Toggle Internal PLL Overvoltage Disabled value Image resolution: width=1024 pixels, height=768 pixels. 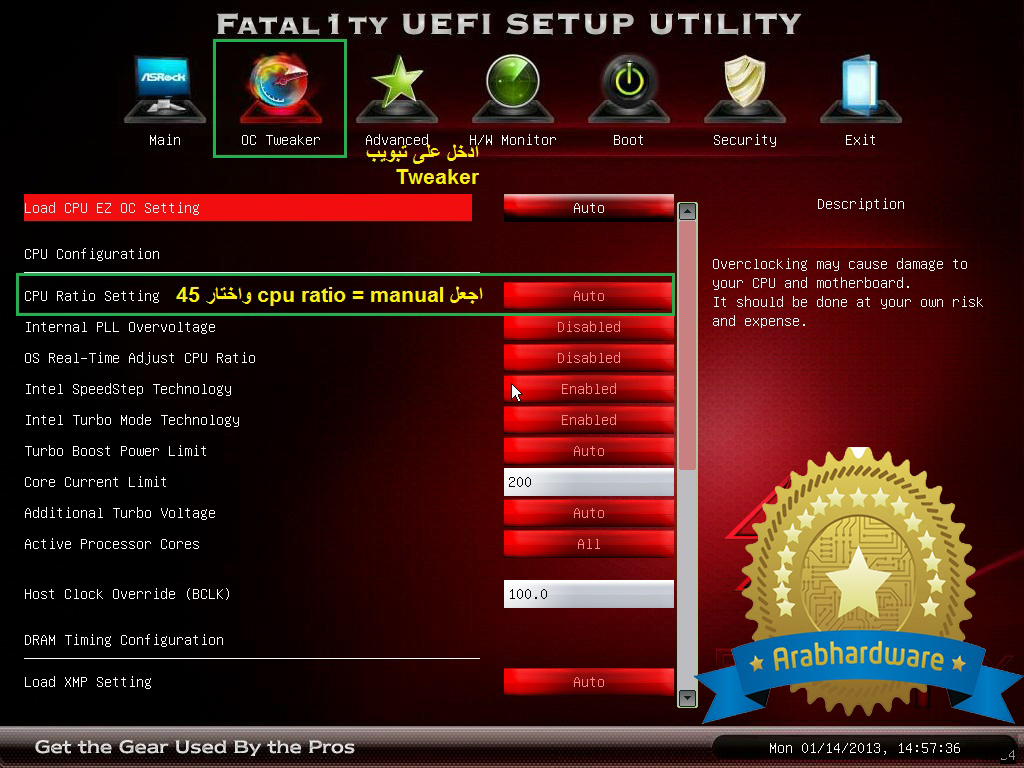(x=588, y=327)
